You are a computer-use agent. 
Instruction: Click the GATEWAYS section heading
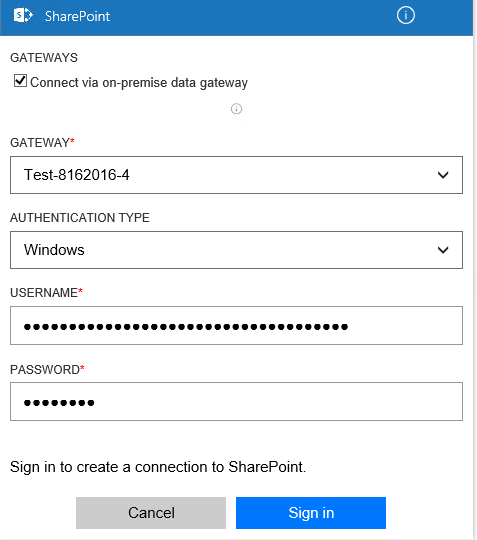(x=44, y=58)
